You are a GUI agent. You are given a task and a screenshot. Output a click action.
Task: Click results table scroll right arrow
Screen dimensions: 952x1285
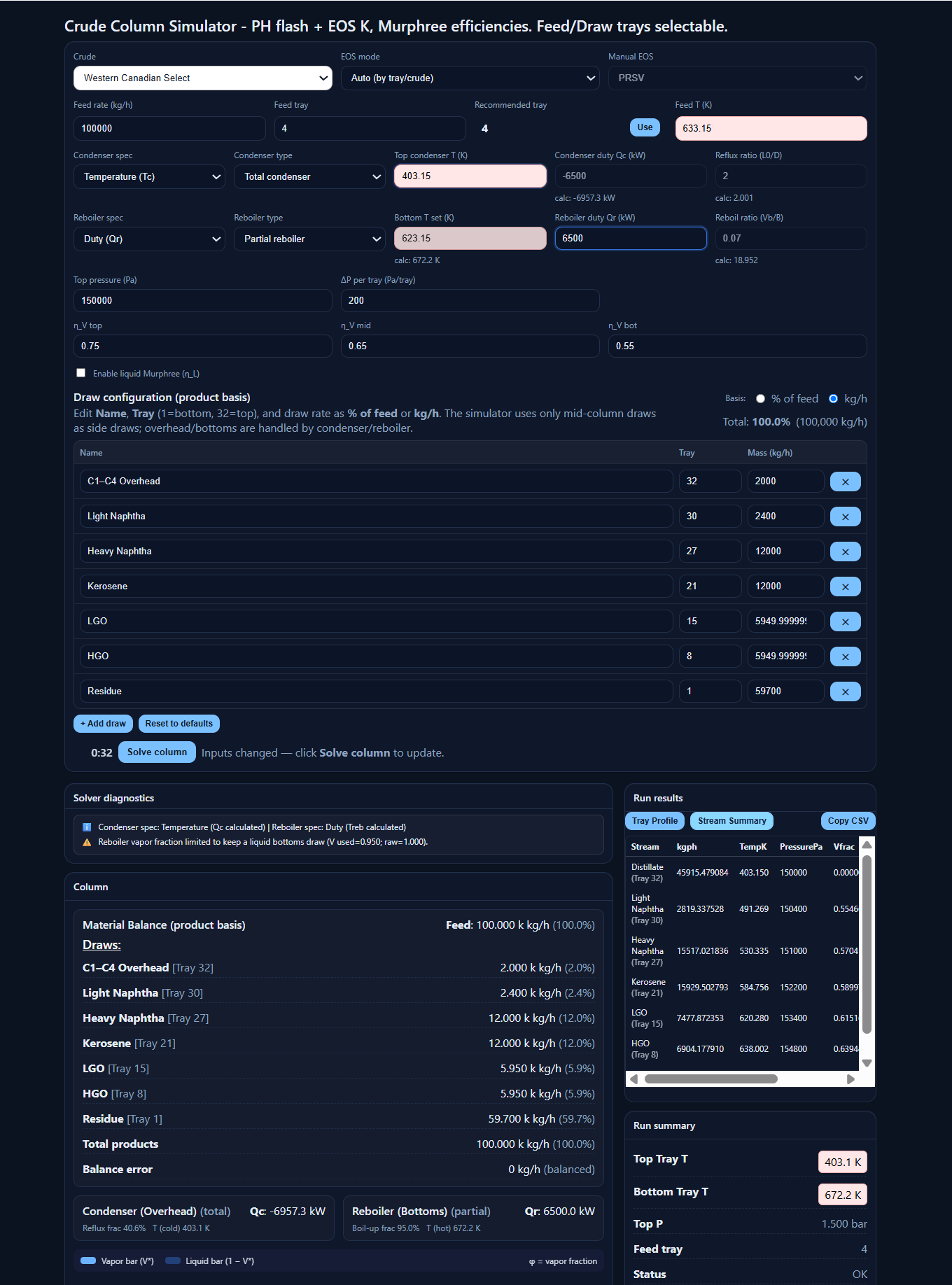pyautogui.click(x=850, y=1079)
